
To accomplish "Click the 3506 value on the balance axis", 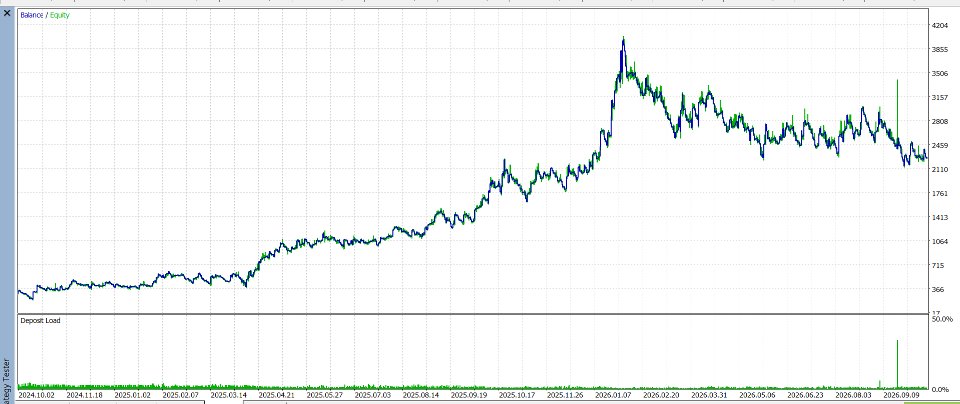I will (939, 73).
